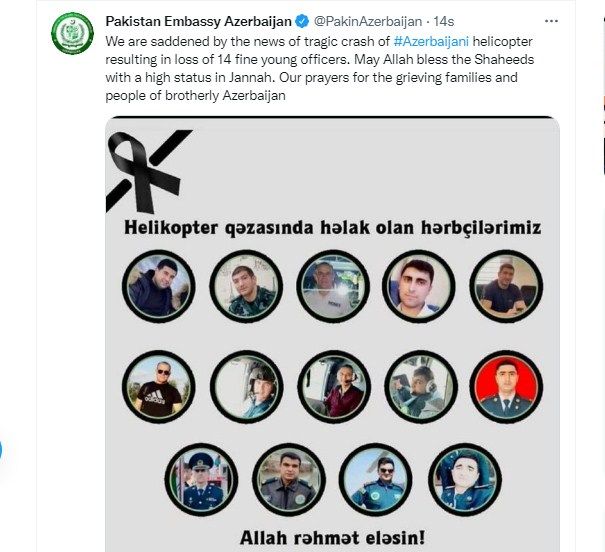Select portrait of man in Adidas shirt
Image resolution: width=605 pixels, height=552 pixels.
point(159,387)
